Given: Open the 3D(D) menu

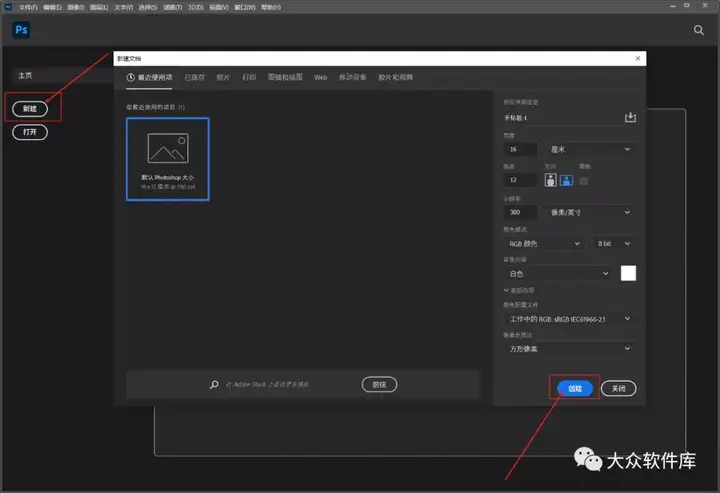Looking at the screenshot, I should pos(196,7).
